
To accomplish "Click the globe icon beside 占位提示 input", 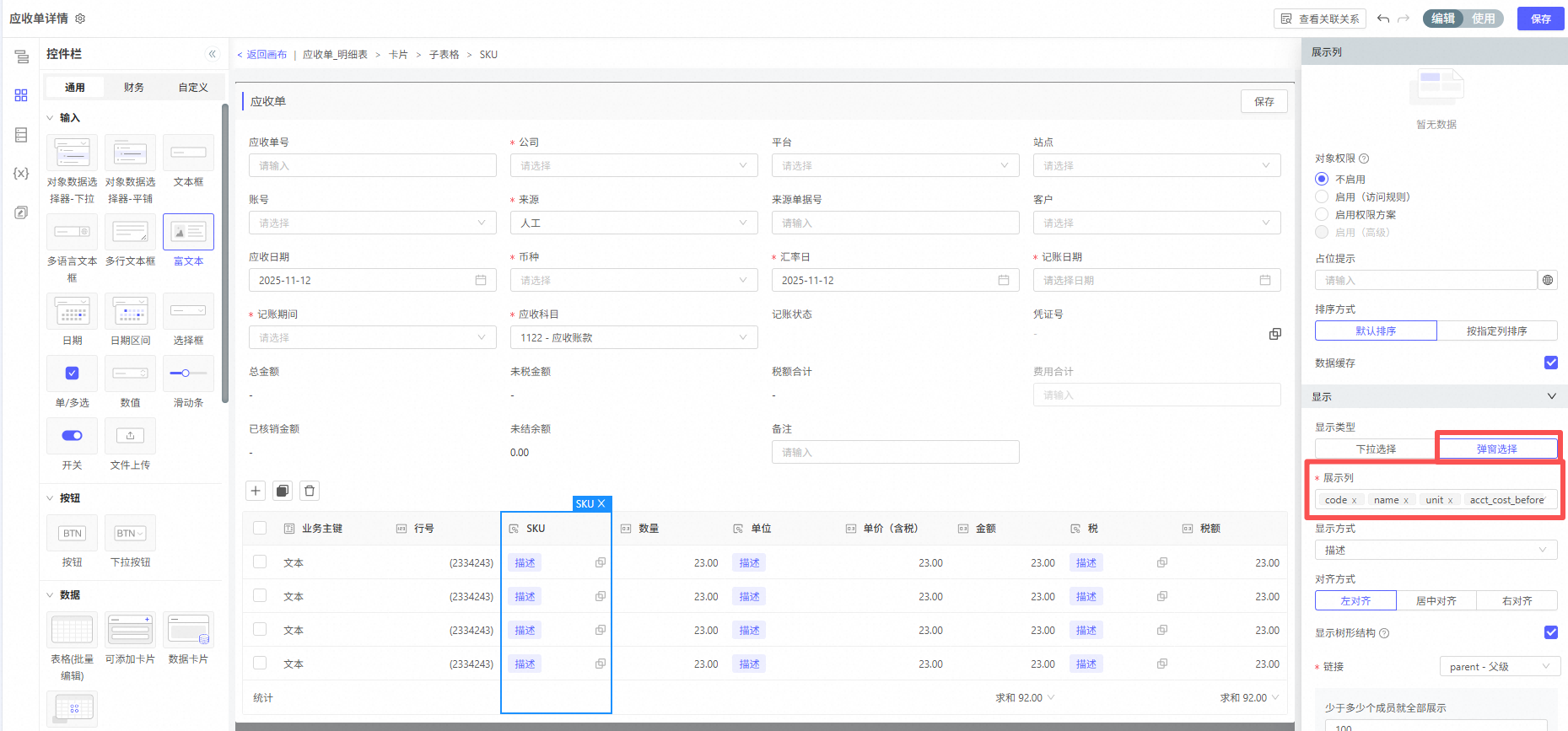I will click(x=1548, y=280).
